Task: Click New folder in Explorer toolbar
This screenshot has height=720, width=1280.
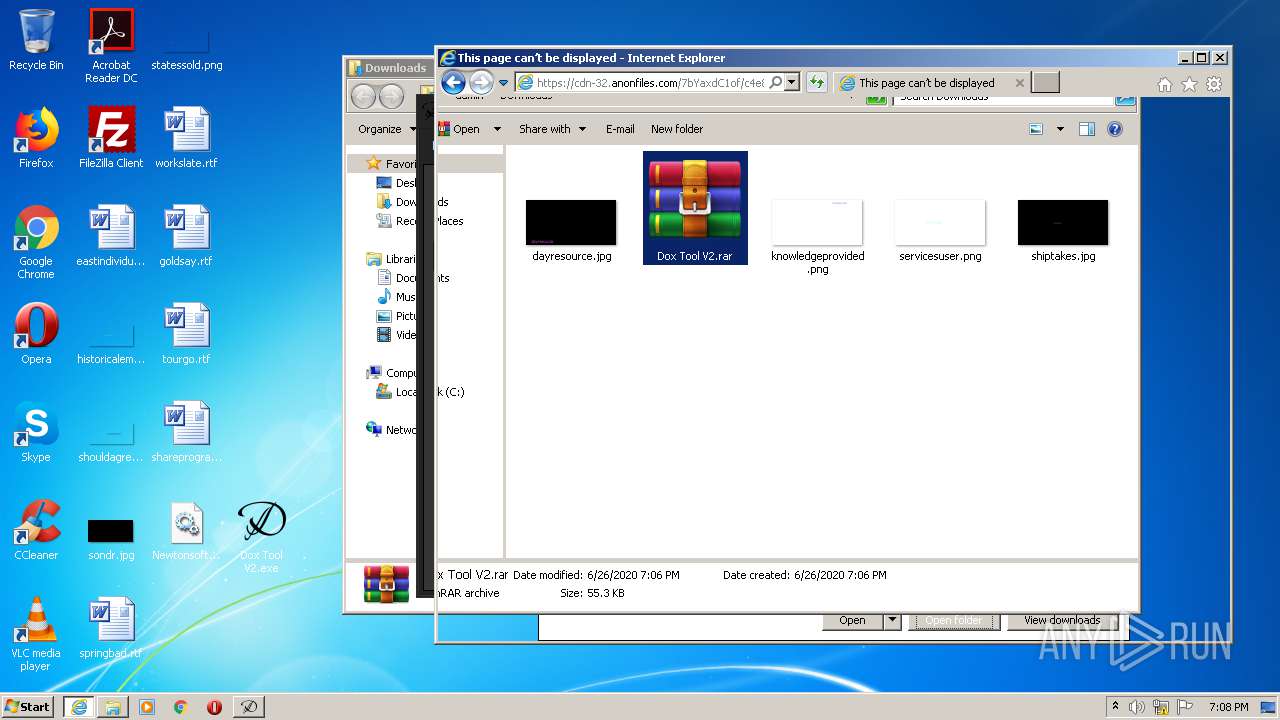Action: point(677,129)
